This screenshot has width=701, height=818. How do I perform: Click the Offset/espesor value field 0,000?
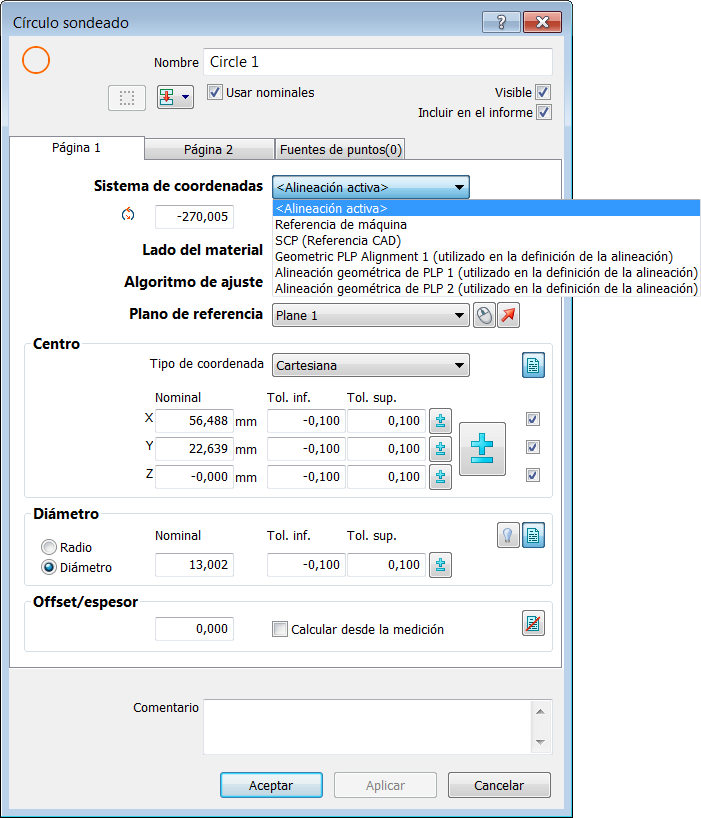point(194,629)
